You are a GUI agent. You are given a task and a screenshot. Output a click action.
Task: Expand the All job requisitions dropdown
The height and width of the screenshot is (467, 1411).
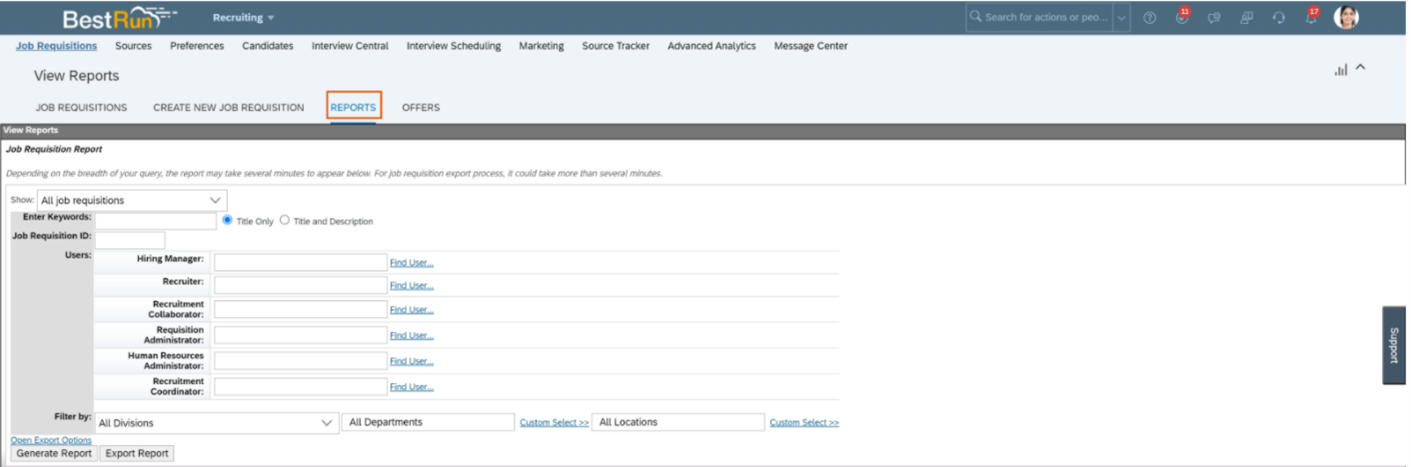pyautogui.click(x=132, y=200)
